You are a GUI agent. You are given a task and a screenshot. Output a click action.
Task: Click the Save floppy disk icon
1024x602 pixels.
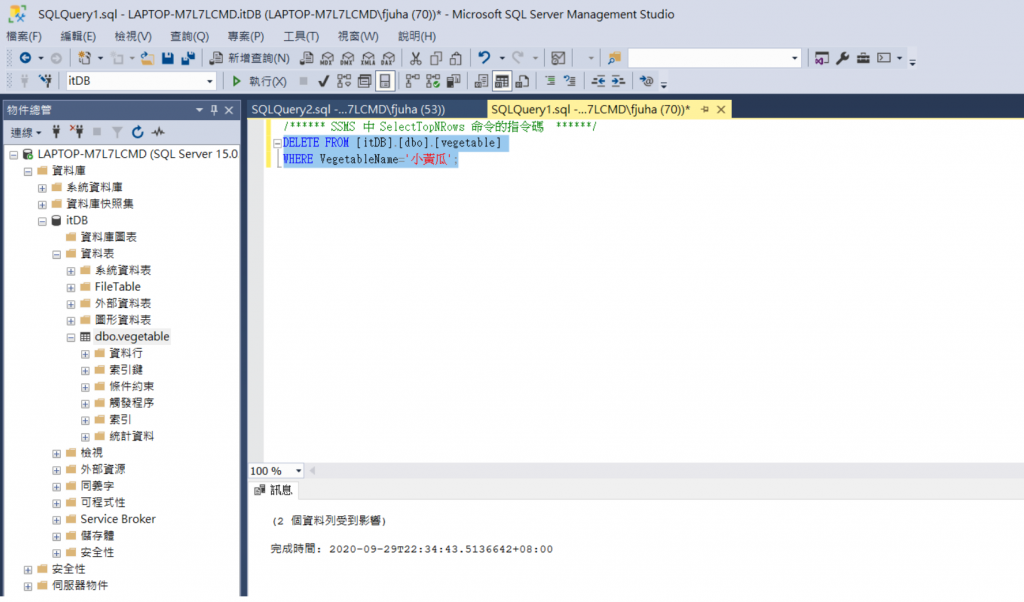tap(168, 58)
